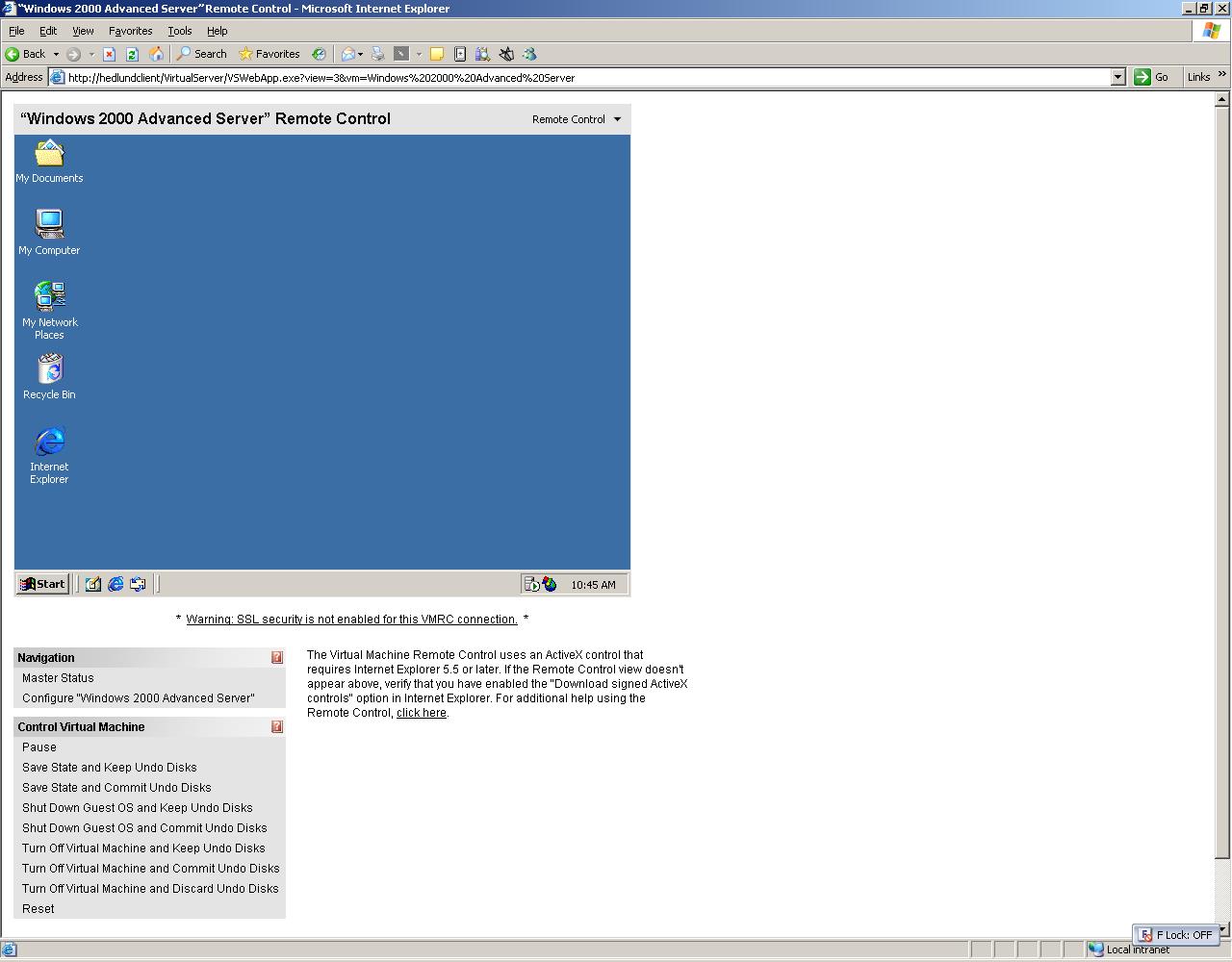Click the Stop loading icon

click(109, 54)
